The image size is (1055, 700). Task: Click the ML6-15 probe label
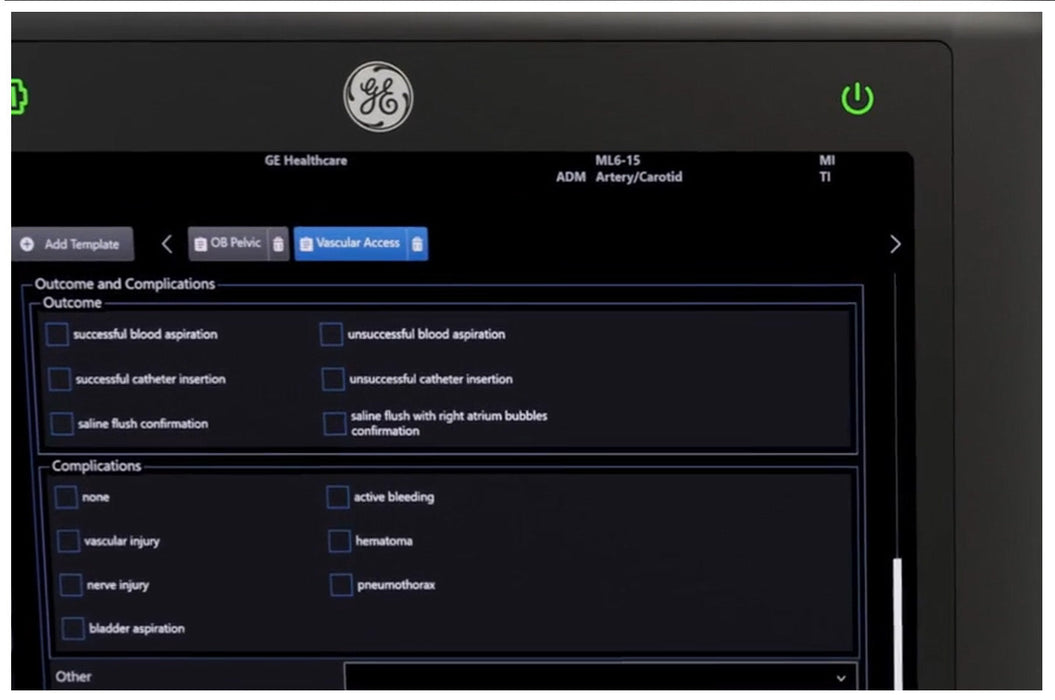point(618,160)
